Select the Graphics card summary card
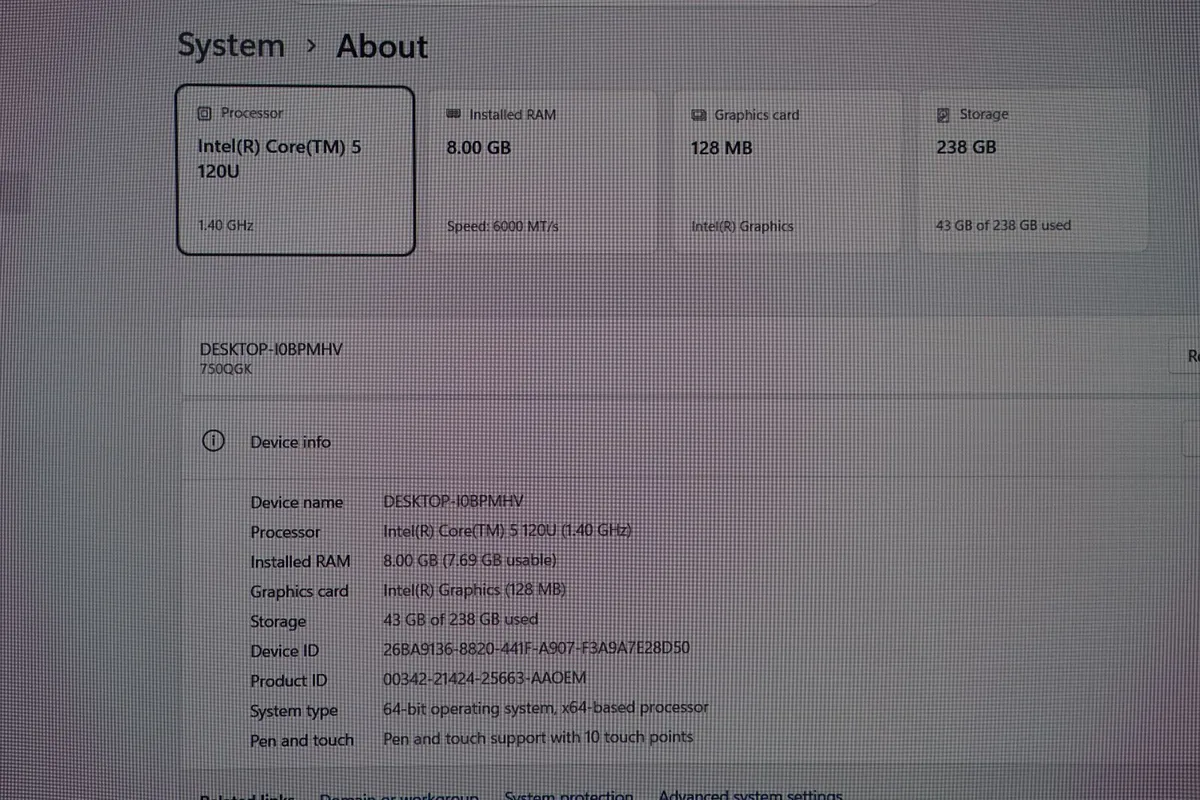 click(x=787, y=170)
